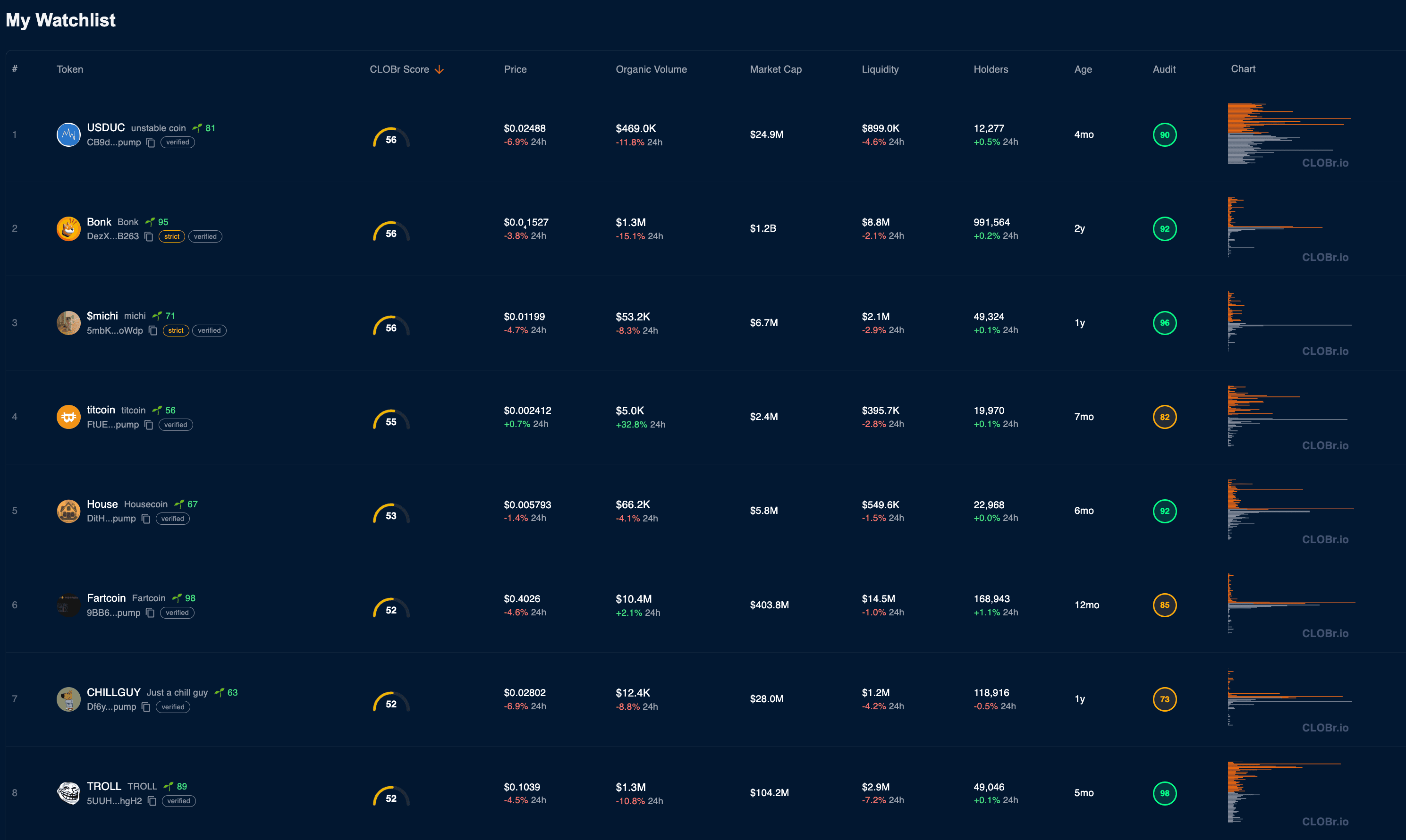Click titcoin audit score badge 82

1165,417
